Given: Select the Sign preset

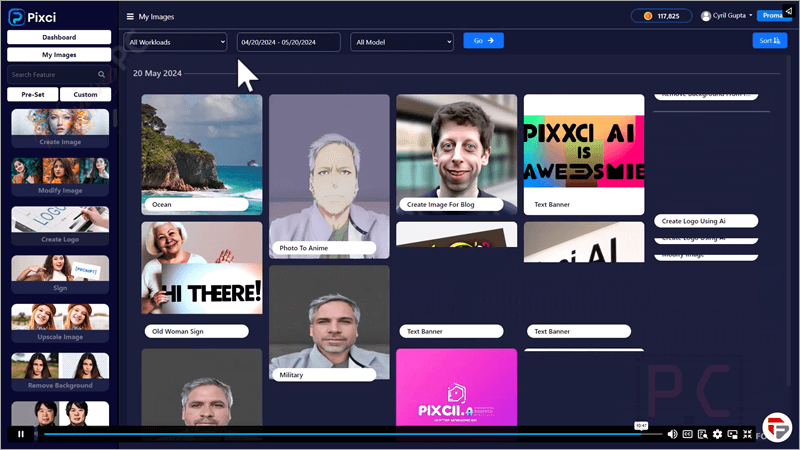Looking at the screenshot, I should click(x=60, y=274).
